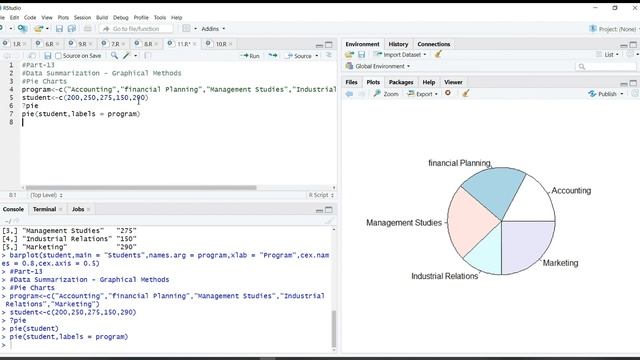Viewport: 640px width, 360px height.
Task: Load workspace folder icon in Environment pane
Action: [x=349, y=54]
